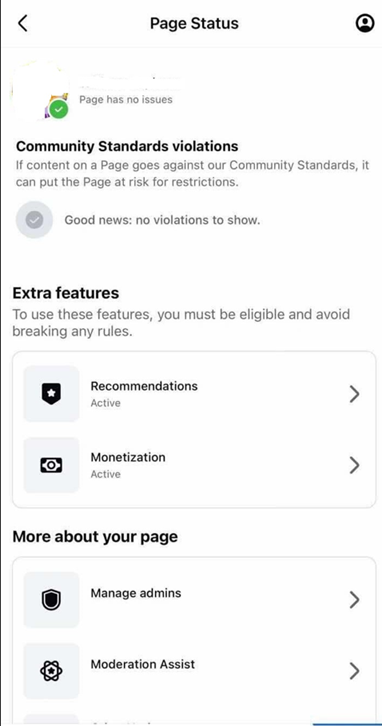This screenshot has width=382, height=726.
Task: Tap the page profile picture thumbnail
Action: (42, 90)
